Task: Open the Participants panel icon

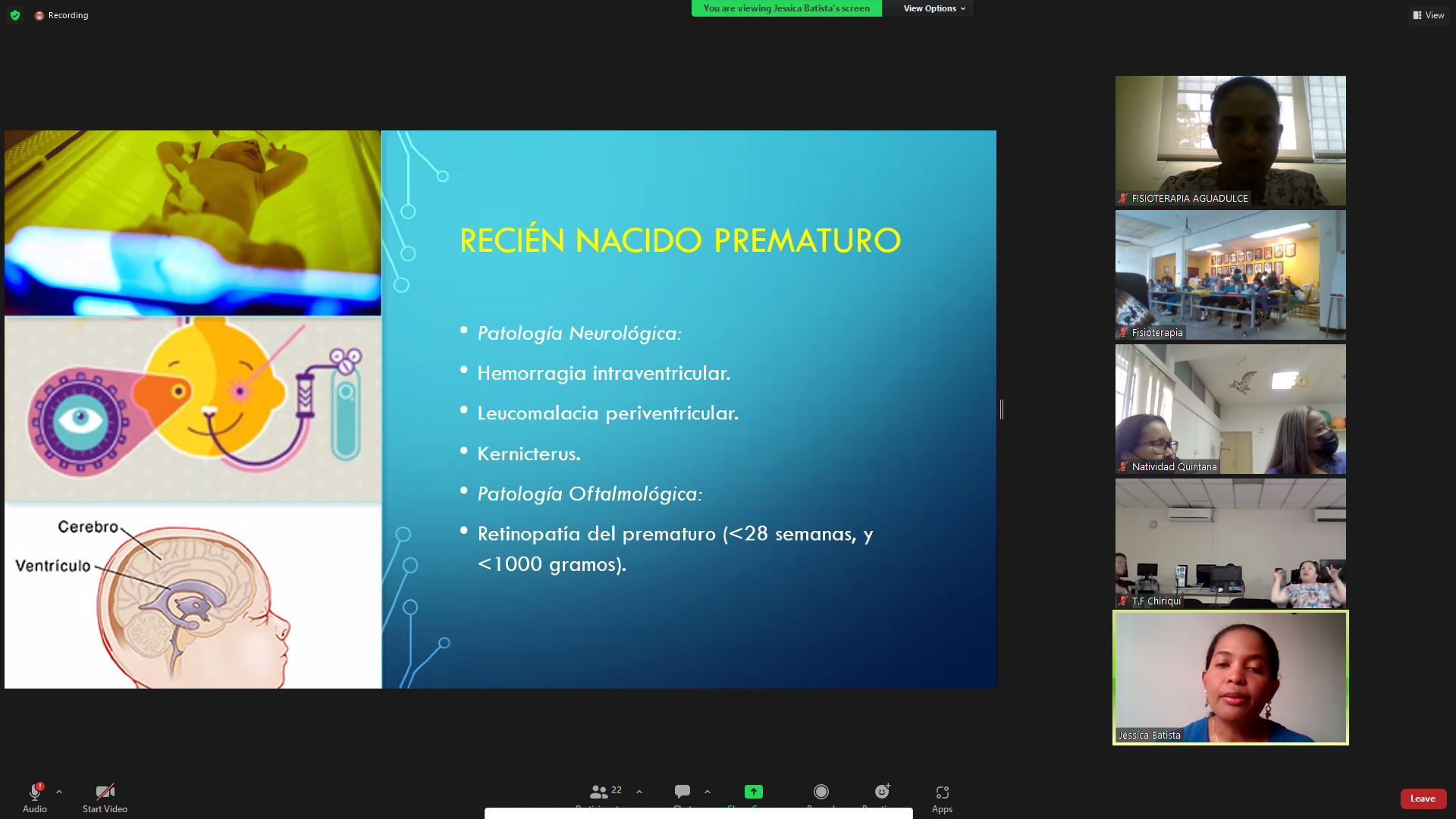Action: click(598, 792)
